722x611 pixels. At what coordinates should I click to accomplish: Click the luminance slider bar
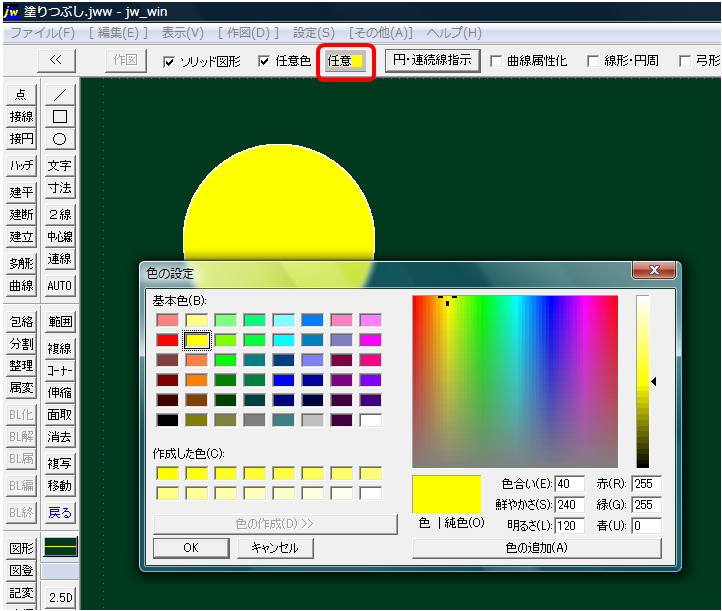tap(642, 380)
